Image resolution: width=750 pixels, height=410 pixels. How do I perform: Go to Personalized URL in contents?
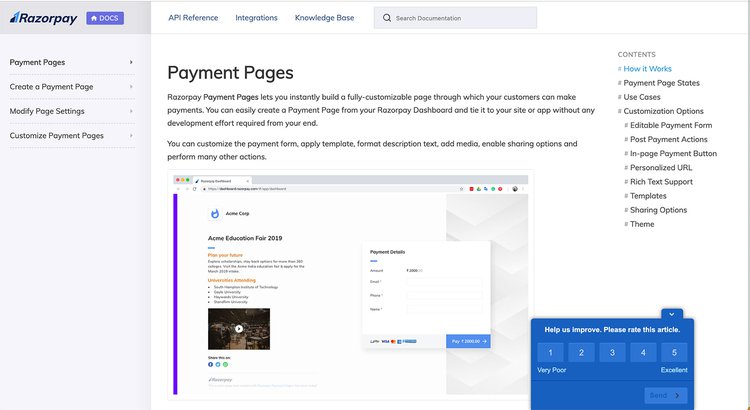(661, 167)
